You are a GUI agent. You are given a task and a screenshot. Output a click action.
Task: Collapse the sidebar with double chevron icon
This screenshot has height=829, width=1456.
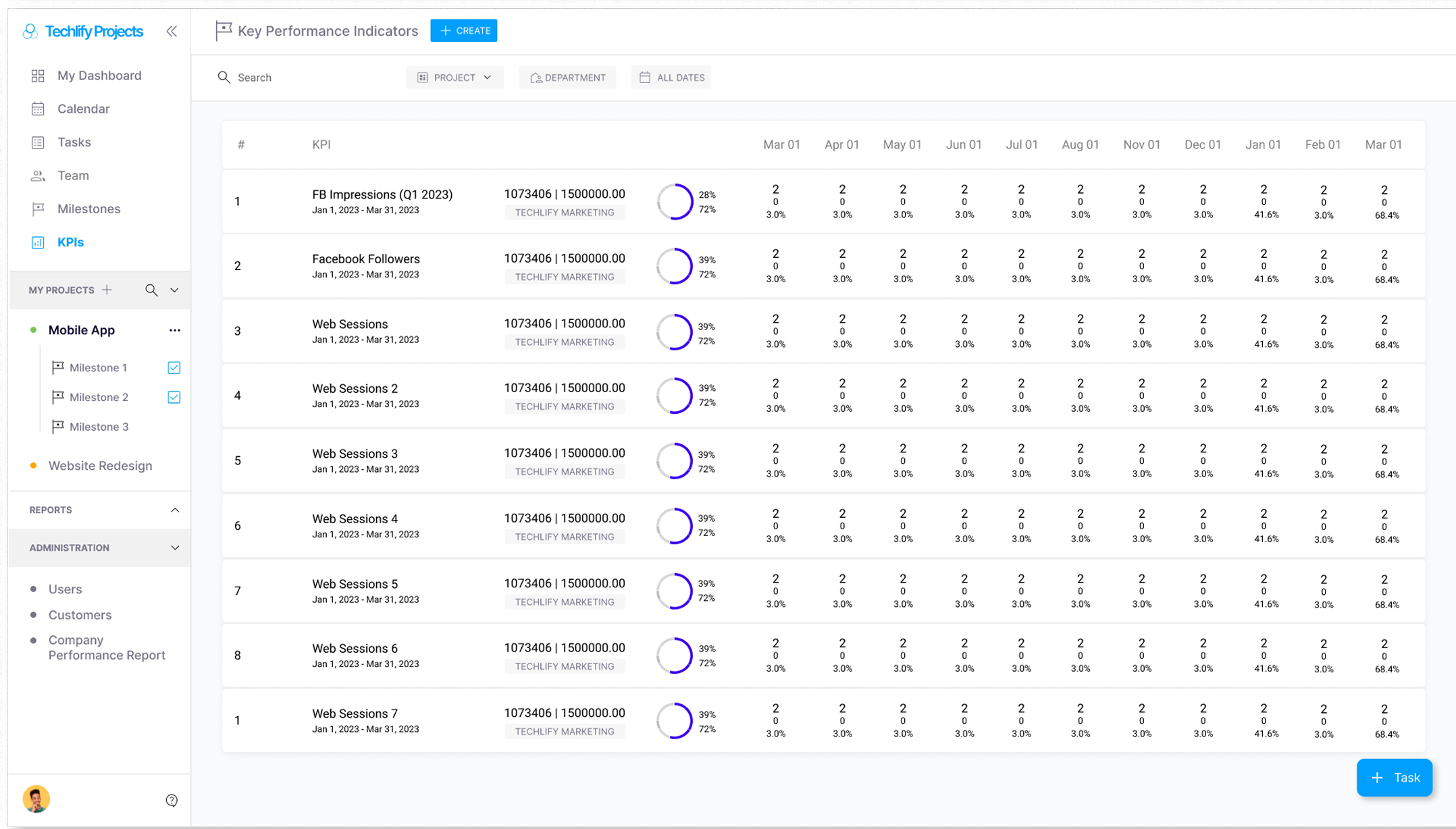click(172, 31)
